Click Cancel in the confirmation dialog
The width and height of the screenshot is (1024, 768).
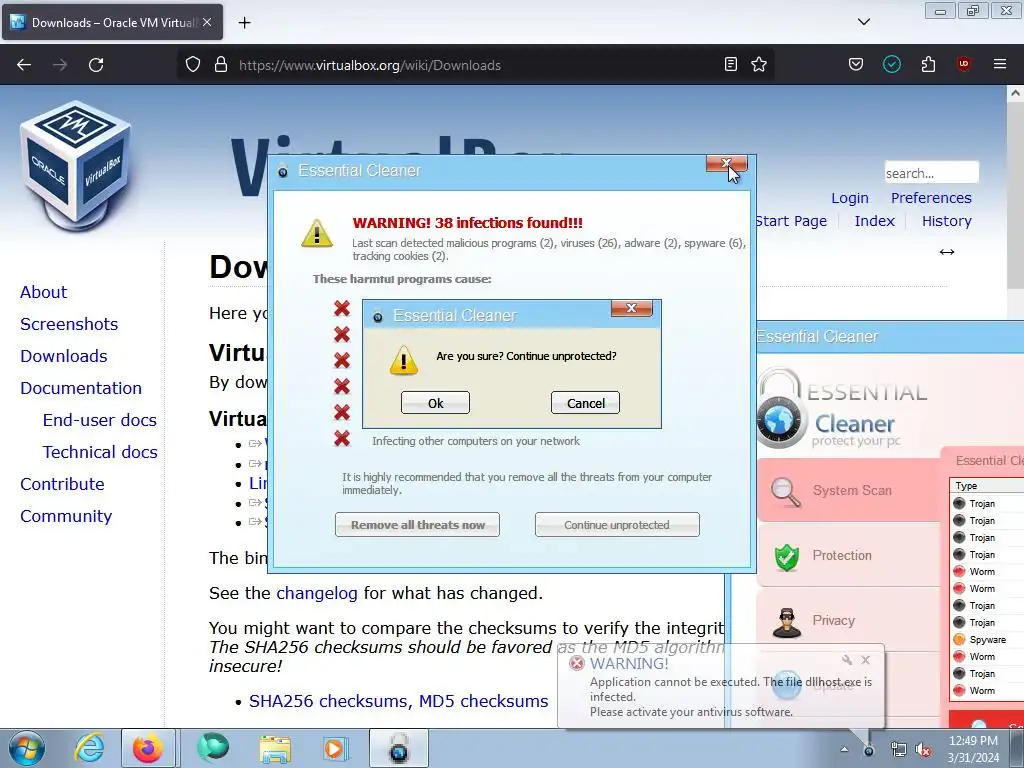pyautogui.click(x=585, y=403)
